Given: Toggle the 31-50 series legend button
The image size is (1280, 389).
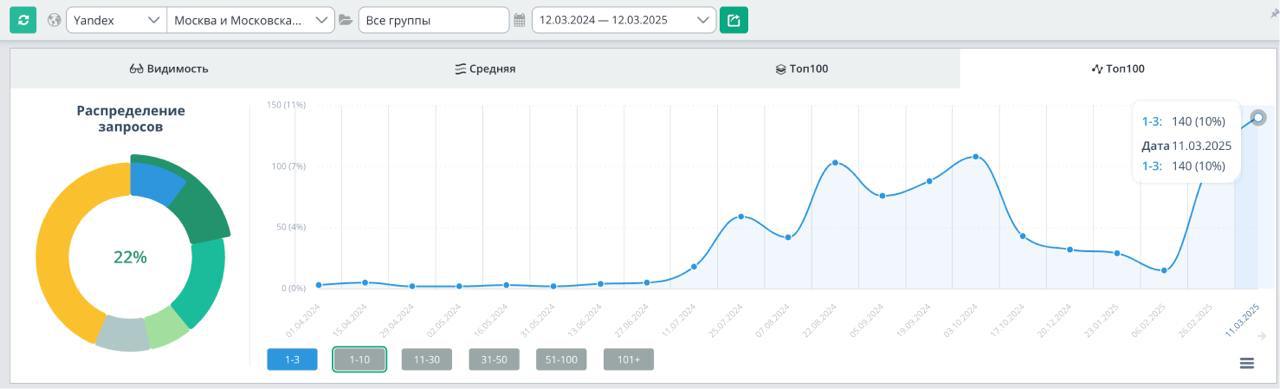Looking at the screenshot, I should (494, 359).
